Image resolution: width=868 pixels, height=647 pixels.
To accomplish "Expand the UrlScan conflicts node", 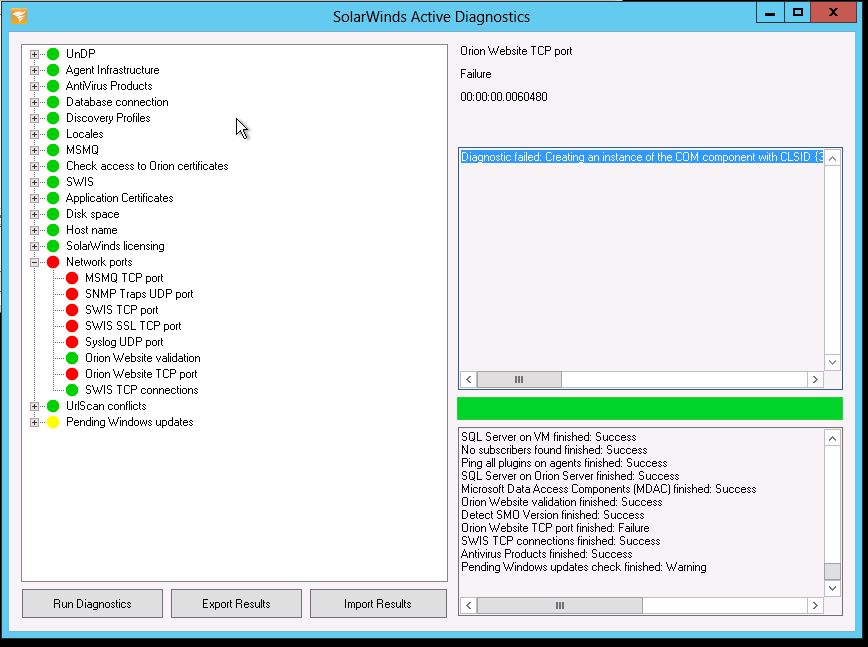I will tap(34, 406).
